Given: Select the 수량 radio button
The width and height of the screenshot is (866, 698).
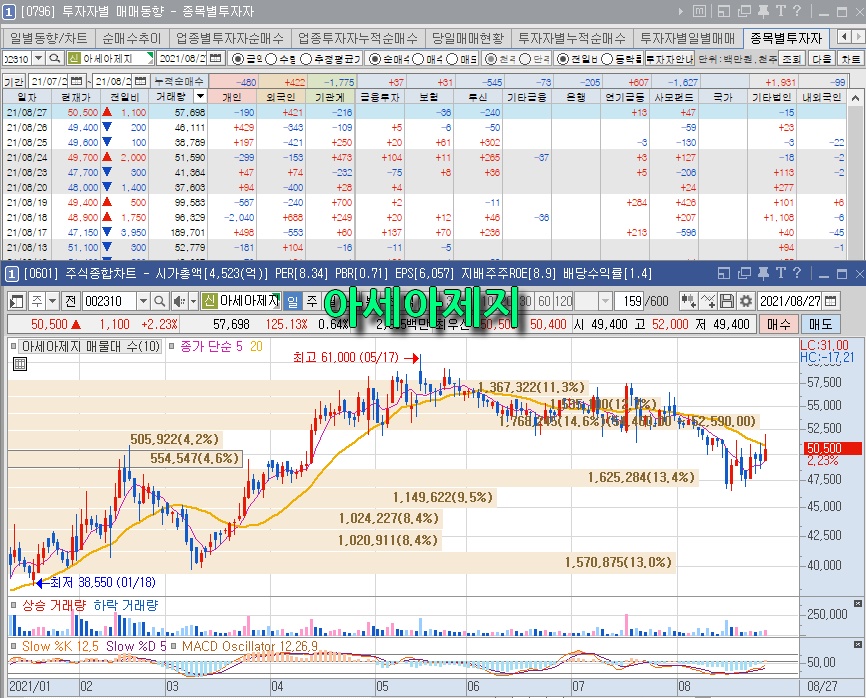Looking at the screenshot, I should tap(271, 59).
